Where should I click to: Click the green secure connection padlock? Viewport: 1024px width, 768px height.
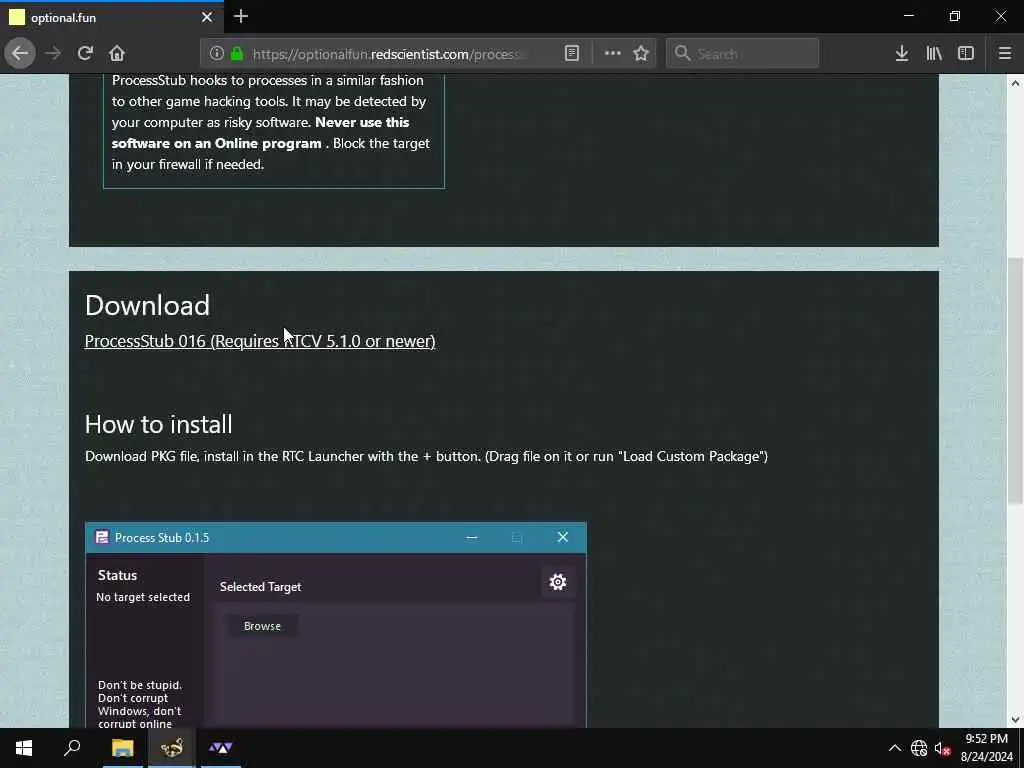[237, 54]
